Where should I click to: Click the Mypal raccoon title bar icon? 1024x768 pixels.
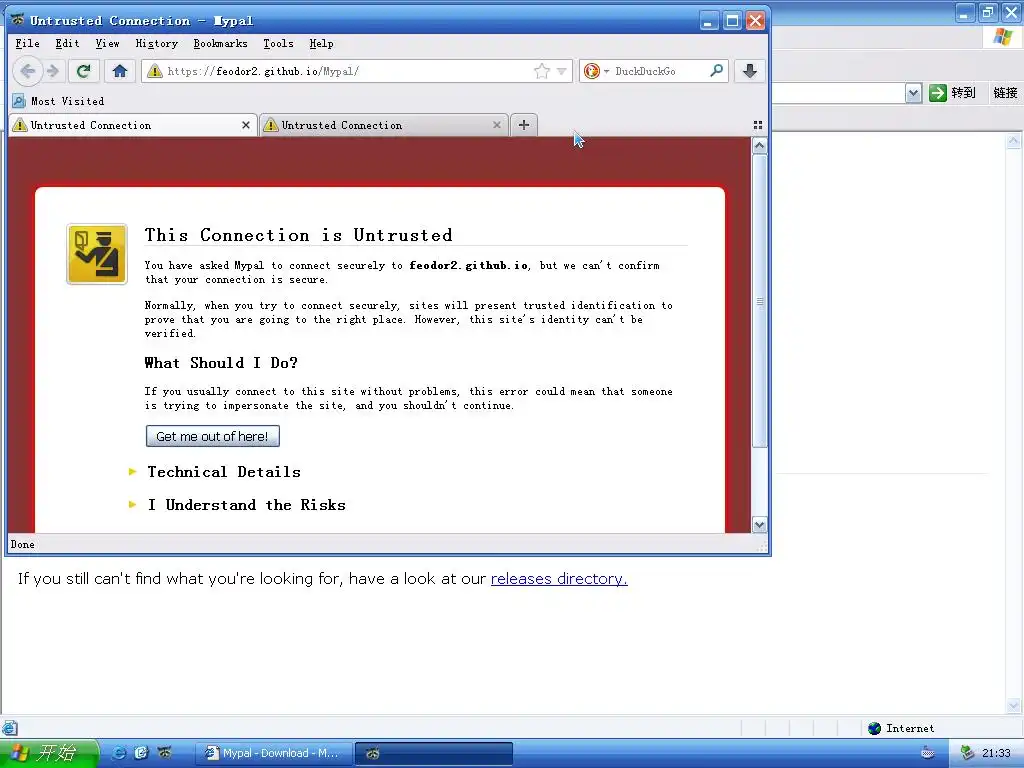pyautogui.click(x=18, y=20)
